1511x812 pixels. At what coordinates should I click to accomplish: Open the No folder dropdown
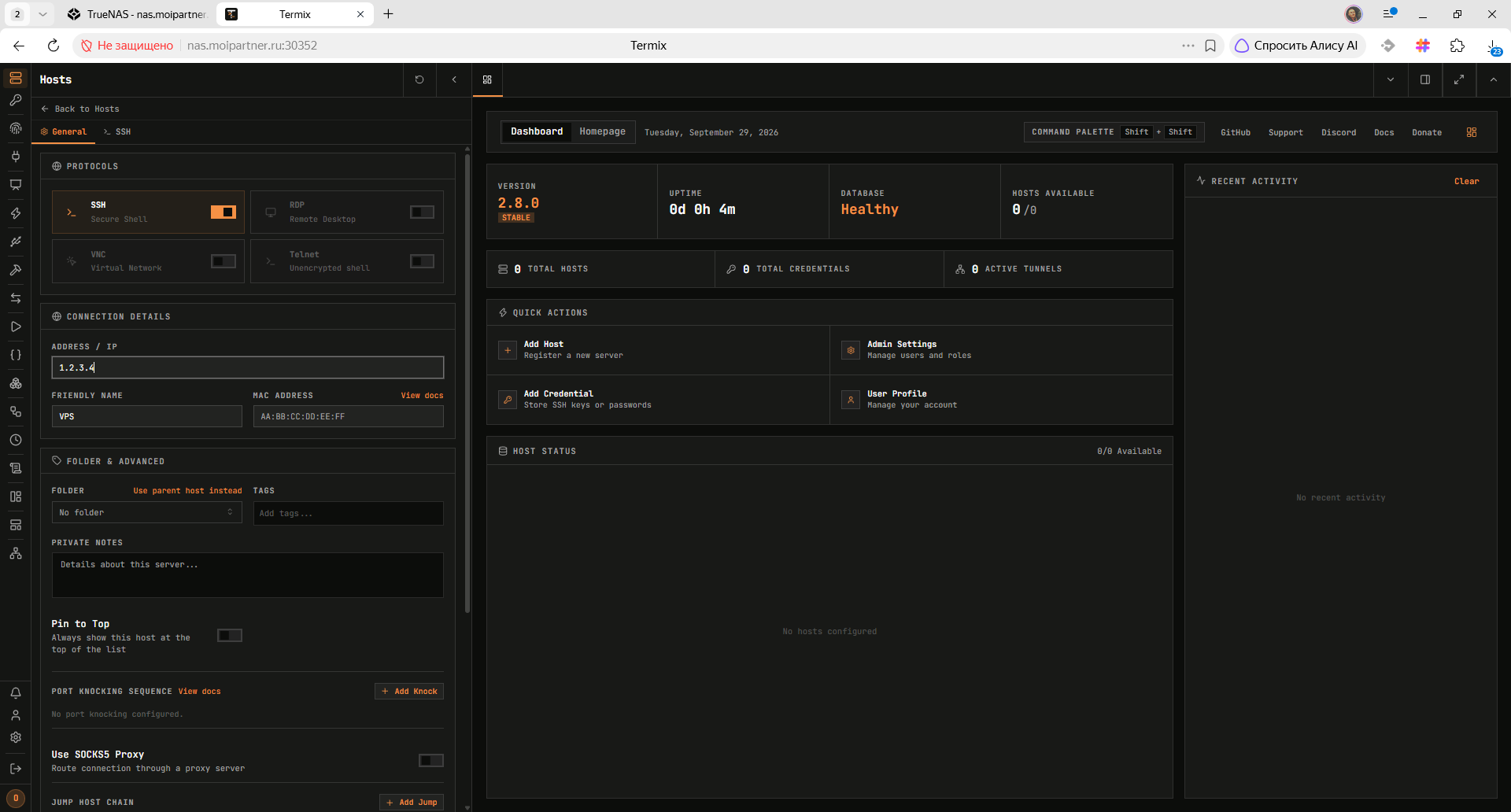[146, 512]
